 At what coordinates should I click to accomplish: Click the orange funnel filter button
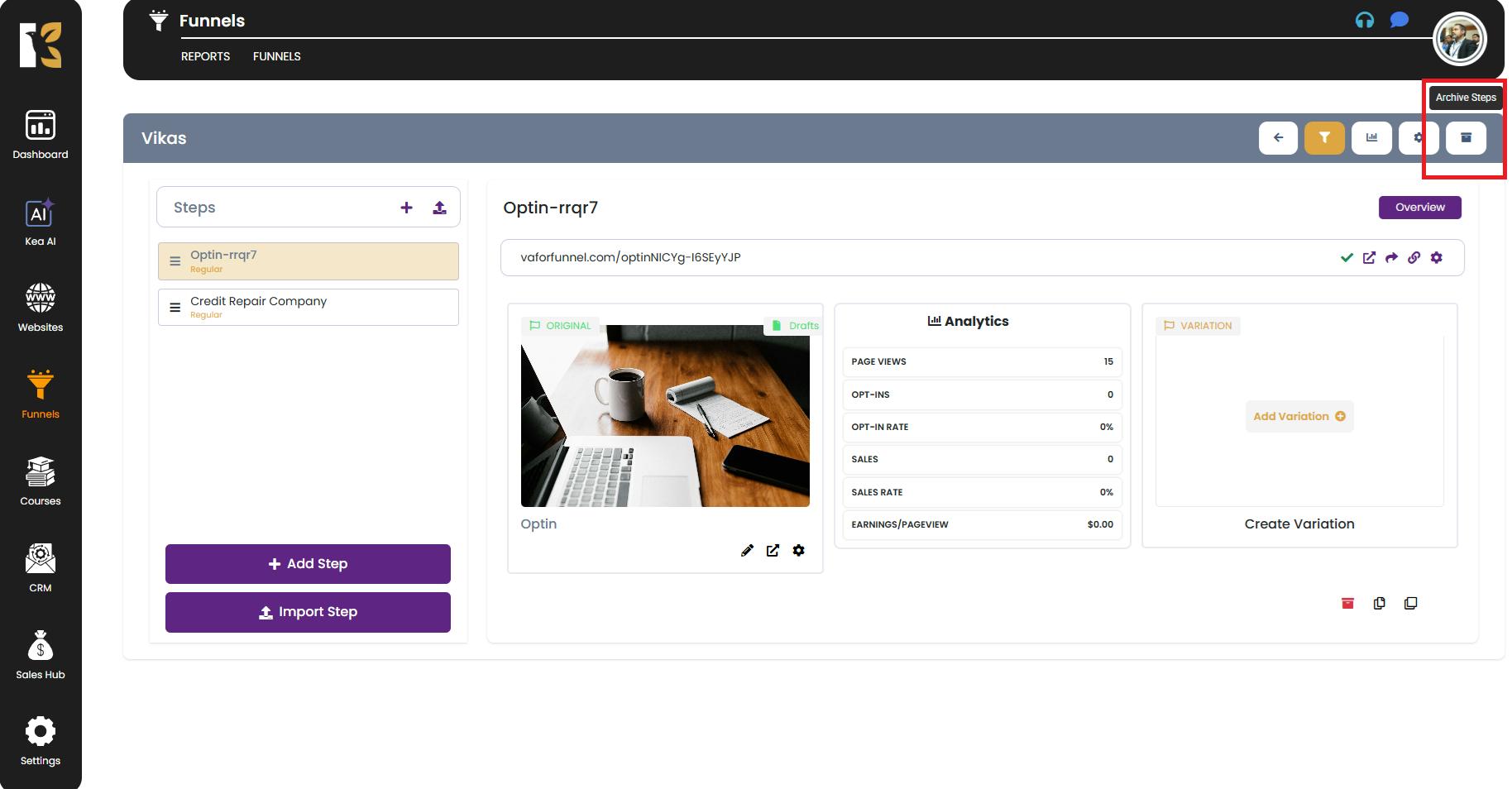click(1324, 138)
